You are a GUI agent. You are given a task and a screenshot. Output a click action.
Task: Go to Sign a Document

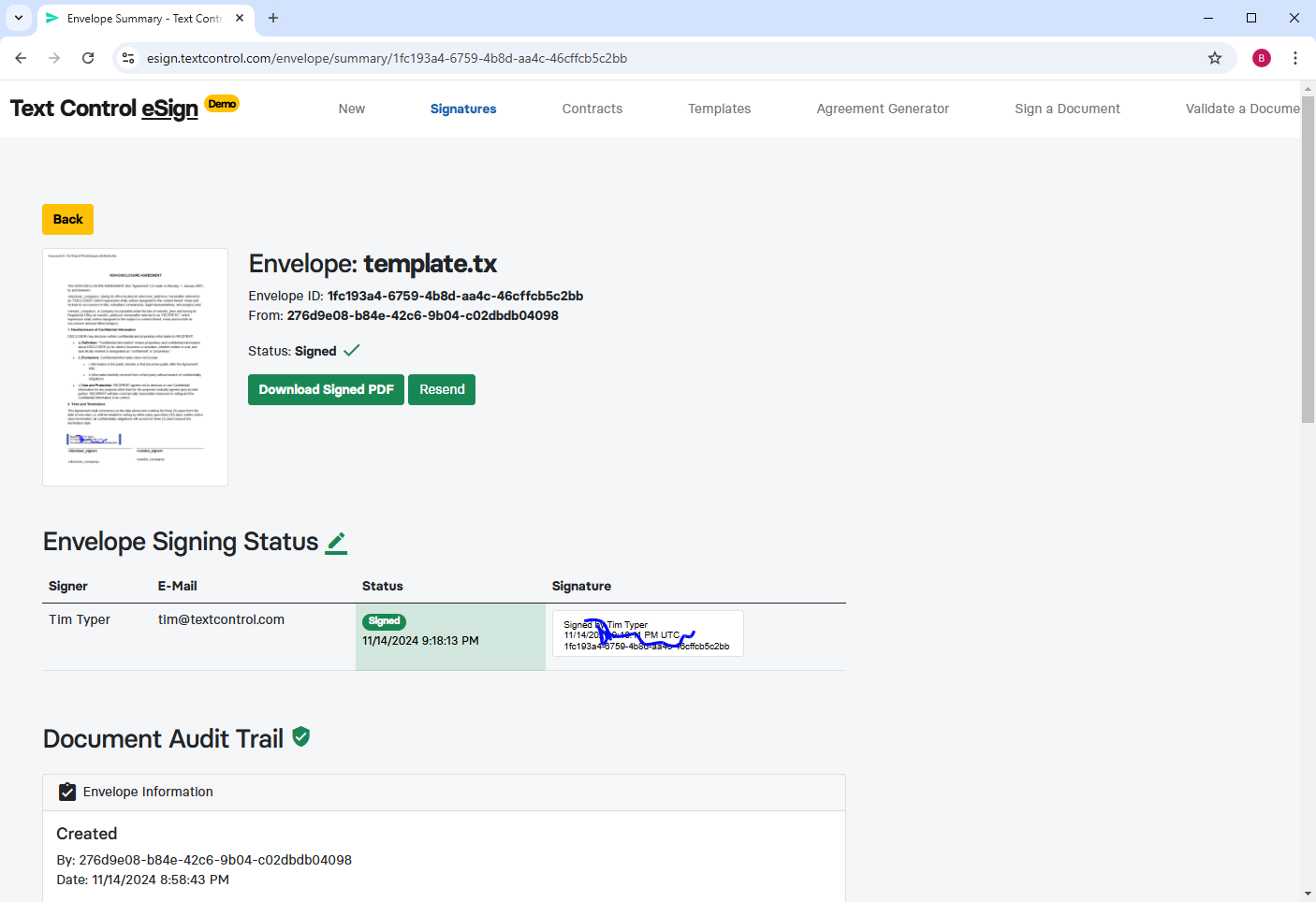coord(1067,109)
